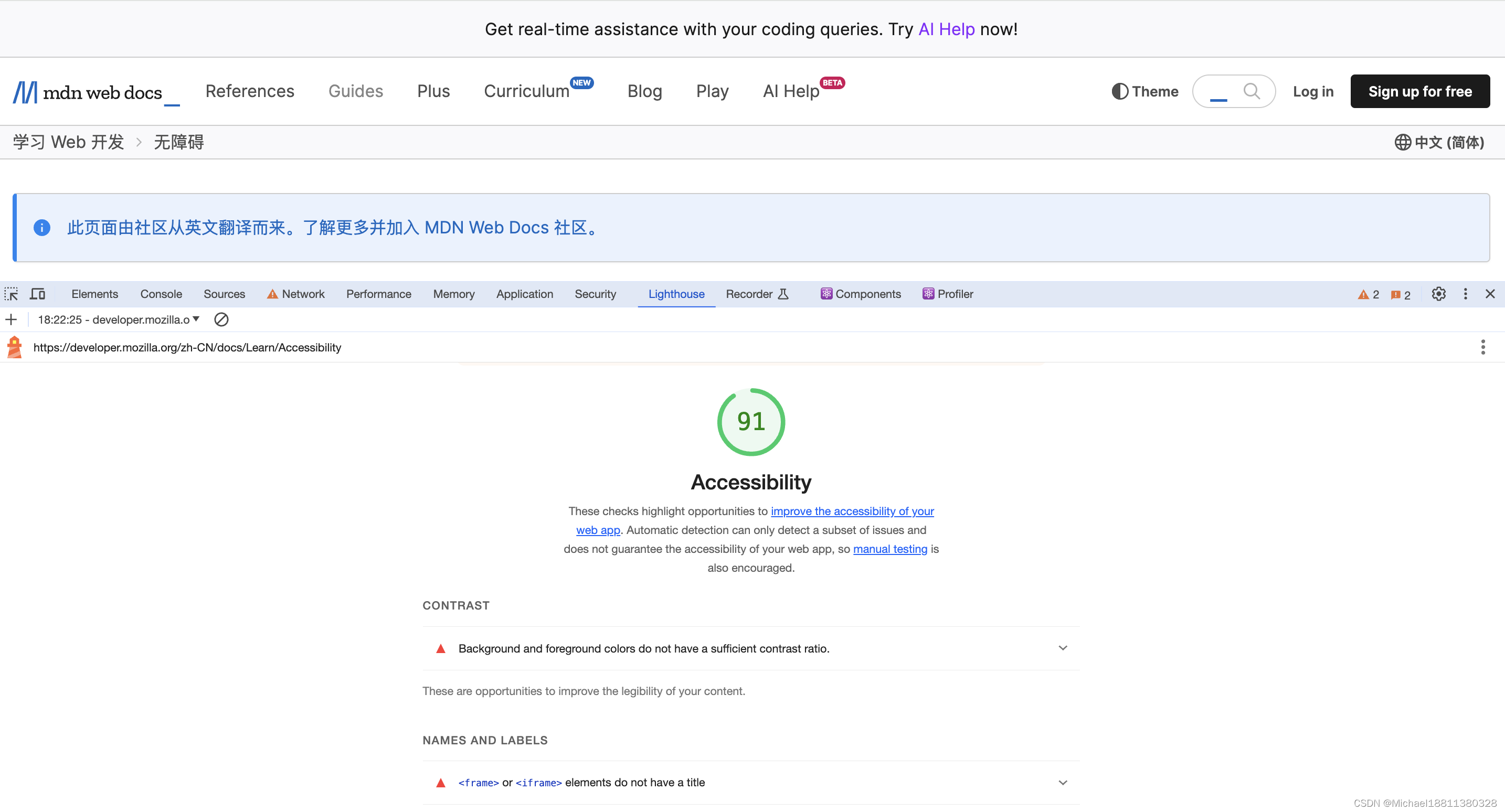This screenshot has width=1505, height=812.
Task: Open the report's three-dot tools menu
Action: click(x=1483, y=347)
